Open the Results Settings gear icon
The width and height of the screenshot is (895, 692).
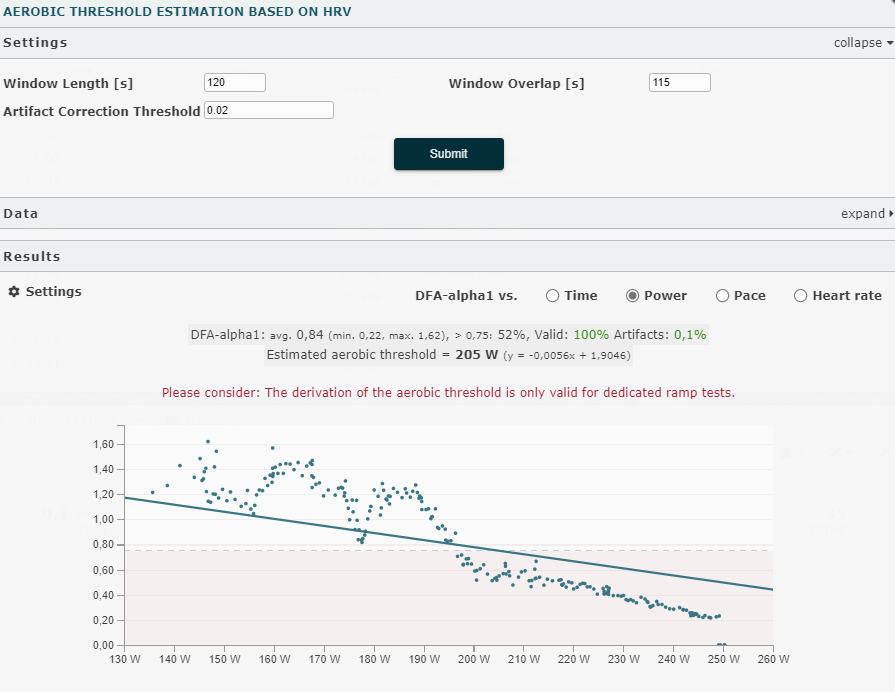[13, 292]
